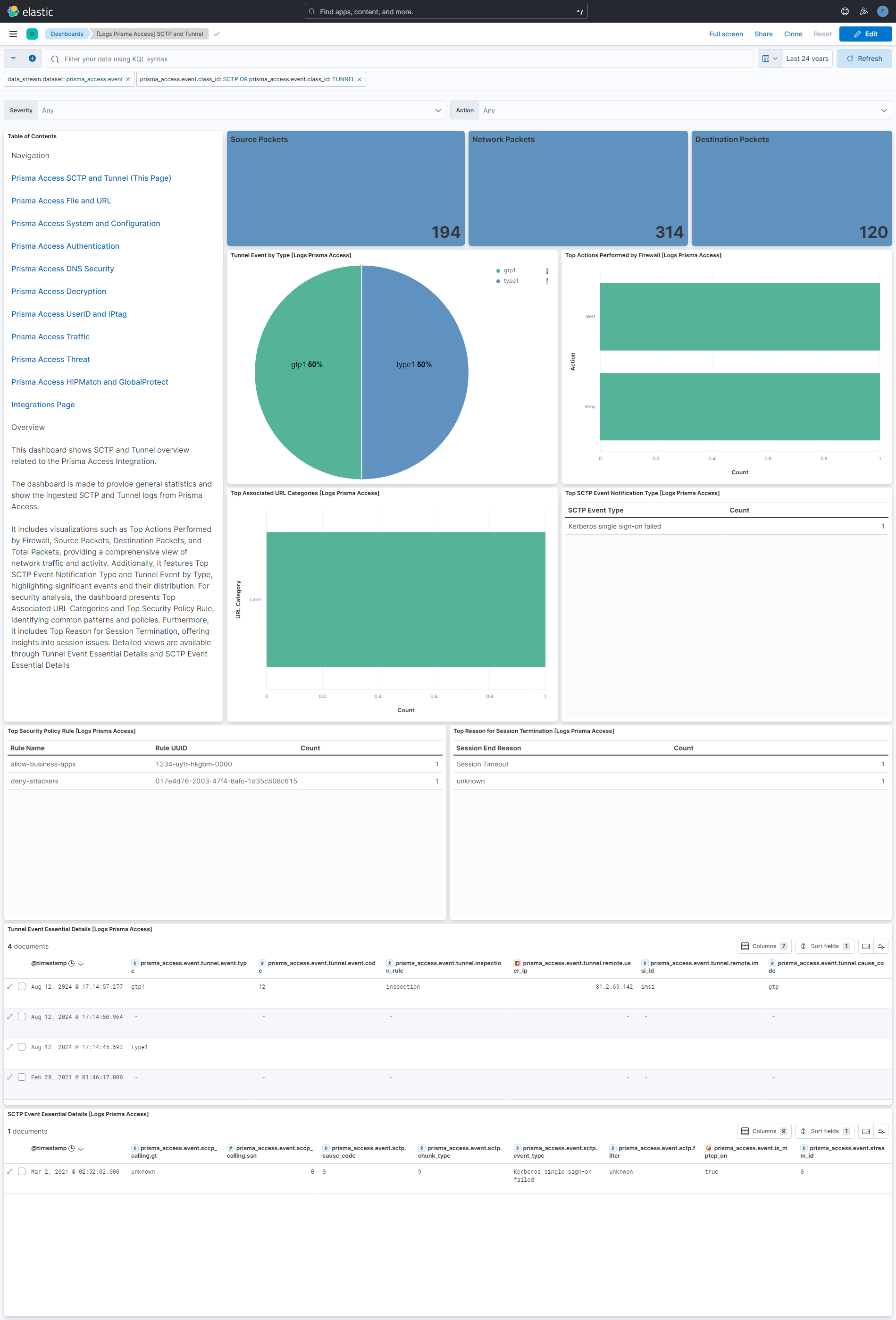Open the date picker calendar dropdown

pos(770,58)
